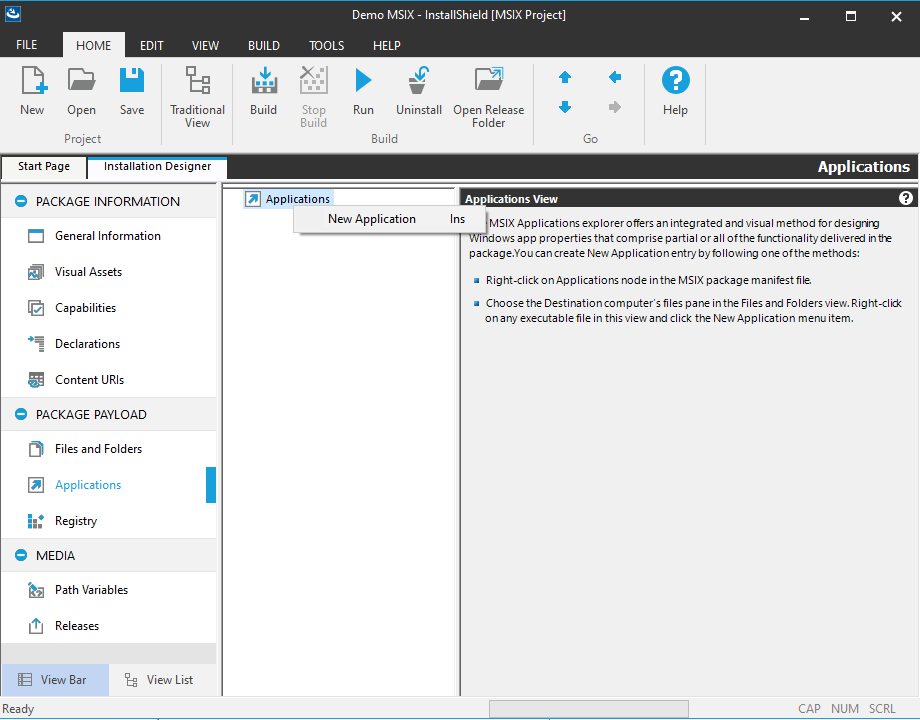Click the NUM indicator in status bar
The image size is (920, 720).
[845, 709]
